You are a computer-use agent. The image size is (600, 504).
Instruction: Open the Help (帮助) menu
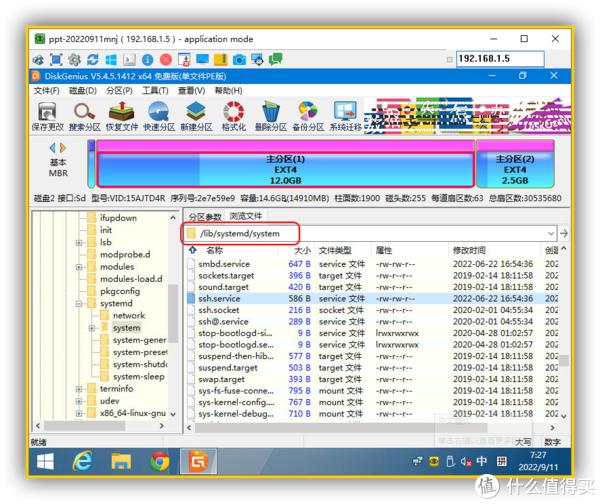pyautogui.click(x=228, y=91)
